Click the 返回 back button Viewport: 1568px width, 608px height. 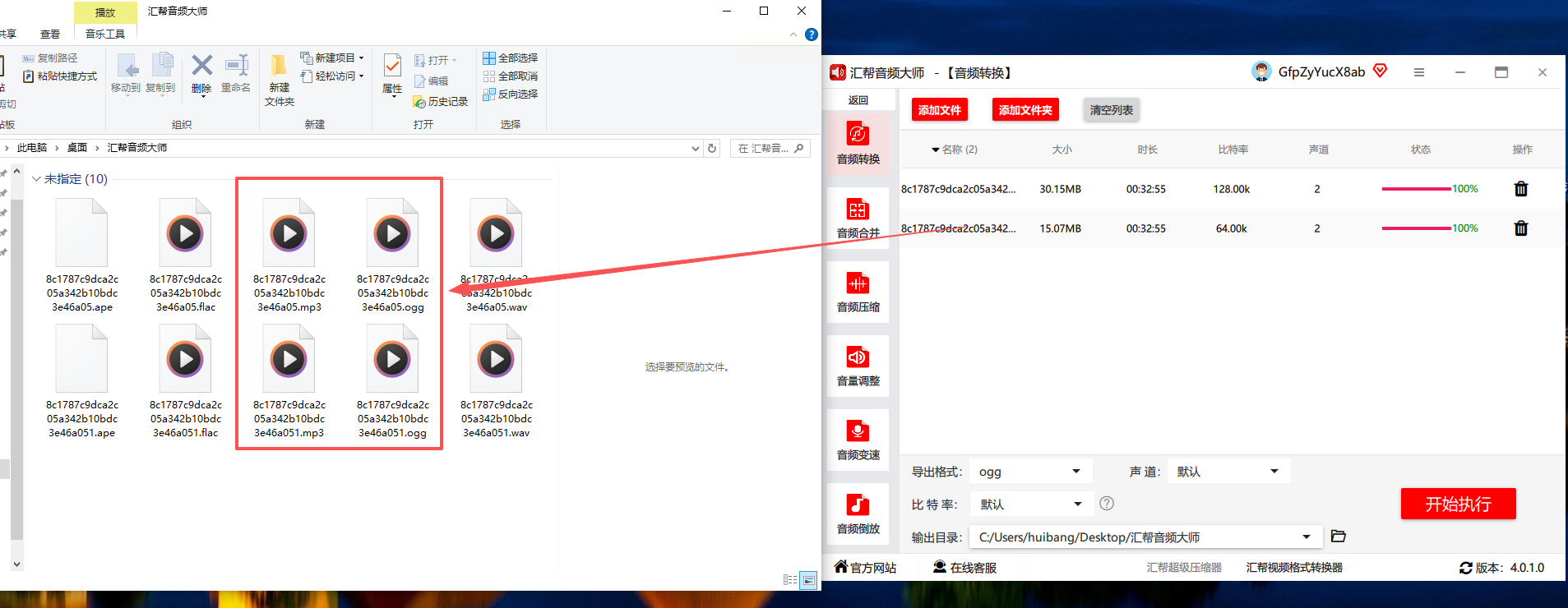(x=858, y=100)
